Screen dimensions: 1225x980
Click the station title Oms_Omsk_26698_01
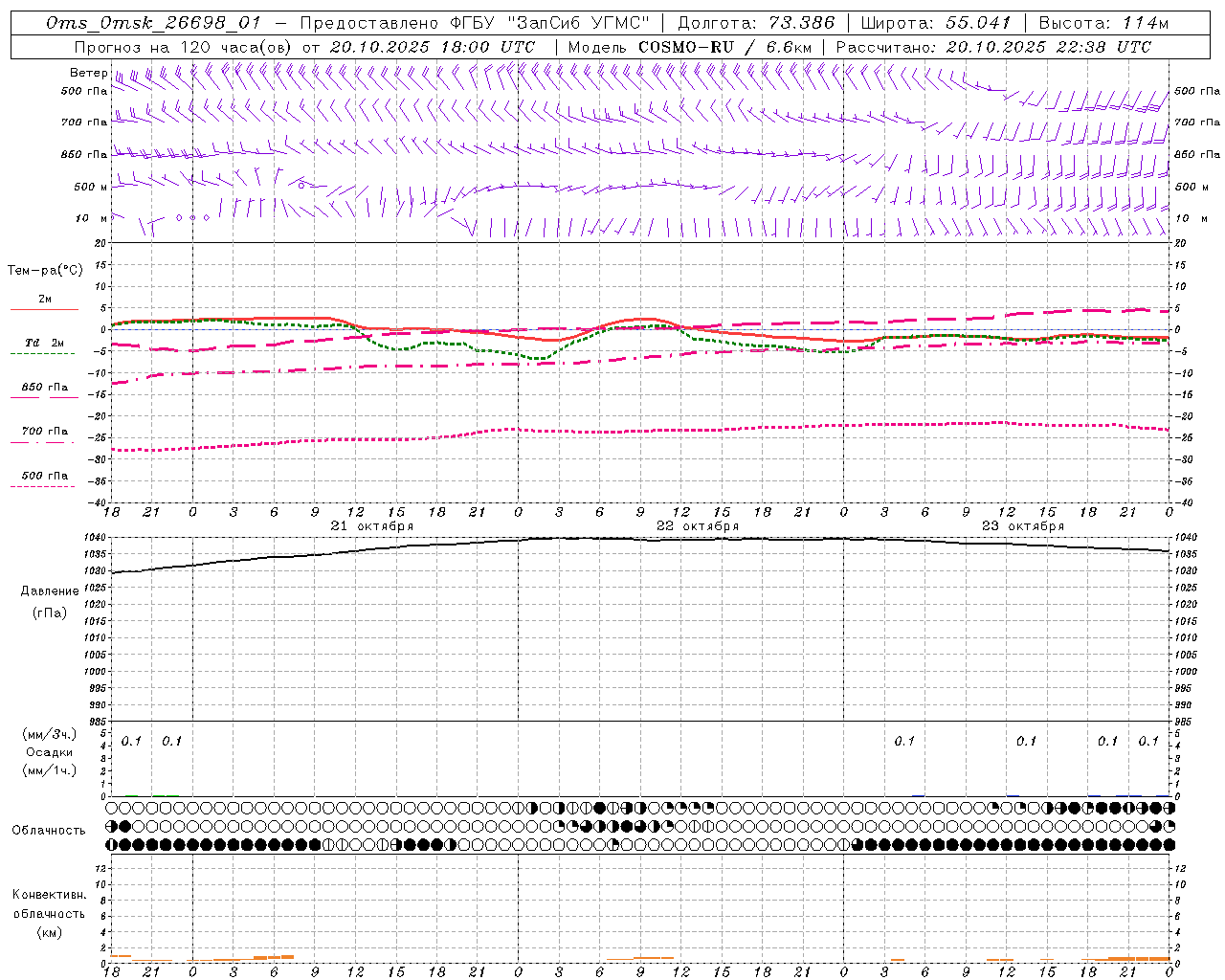point(153,23)
